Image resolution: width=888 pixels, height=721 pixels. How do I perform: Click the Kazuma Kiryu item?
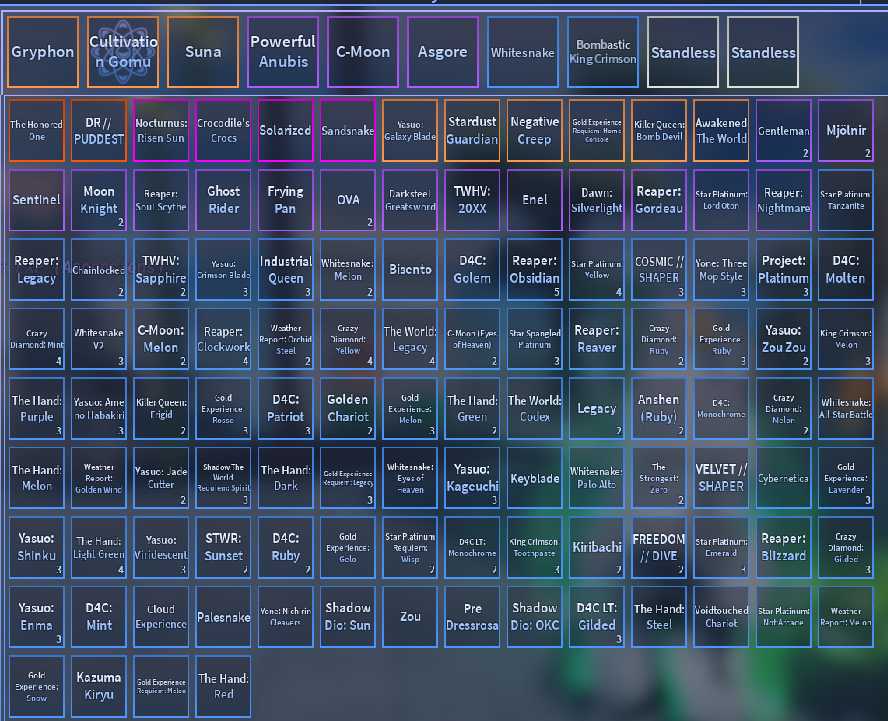[x=99, y=686]
